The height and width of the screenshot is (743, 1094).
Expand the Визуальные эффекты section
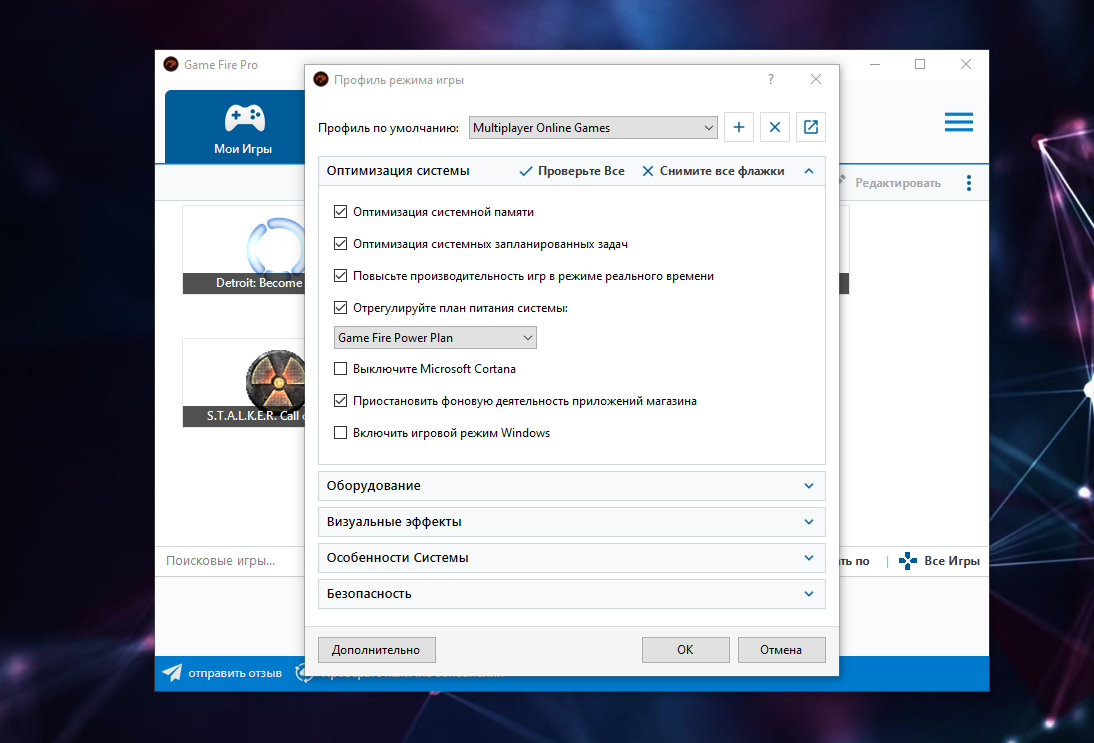pos(571,522)
